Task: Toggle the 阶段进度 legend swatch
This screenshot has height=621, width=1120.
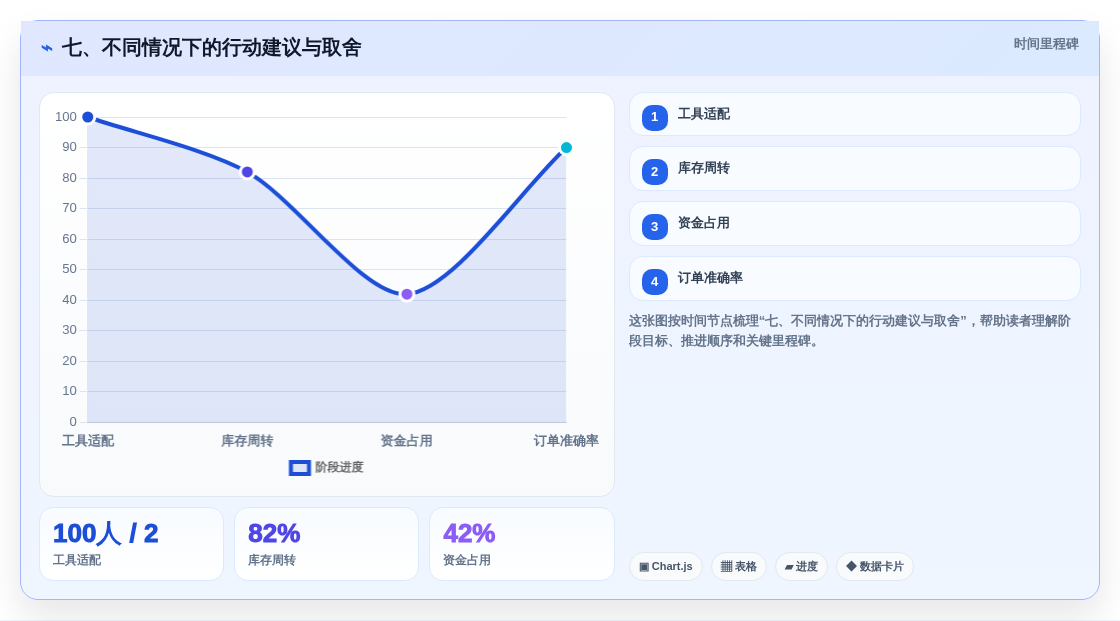Action: pos(299,468)
